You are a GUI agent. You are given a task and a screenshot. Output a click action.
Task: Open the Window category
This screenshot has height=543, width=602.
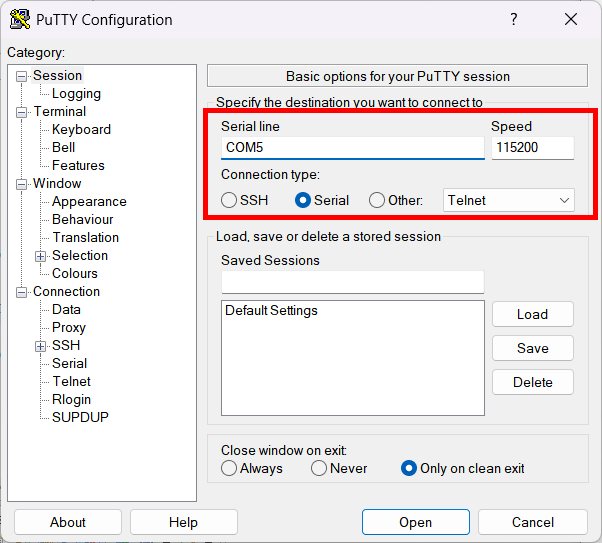[57, 184]
